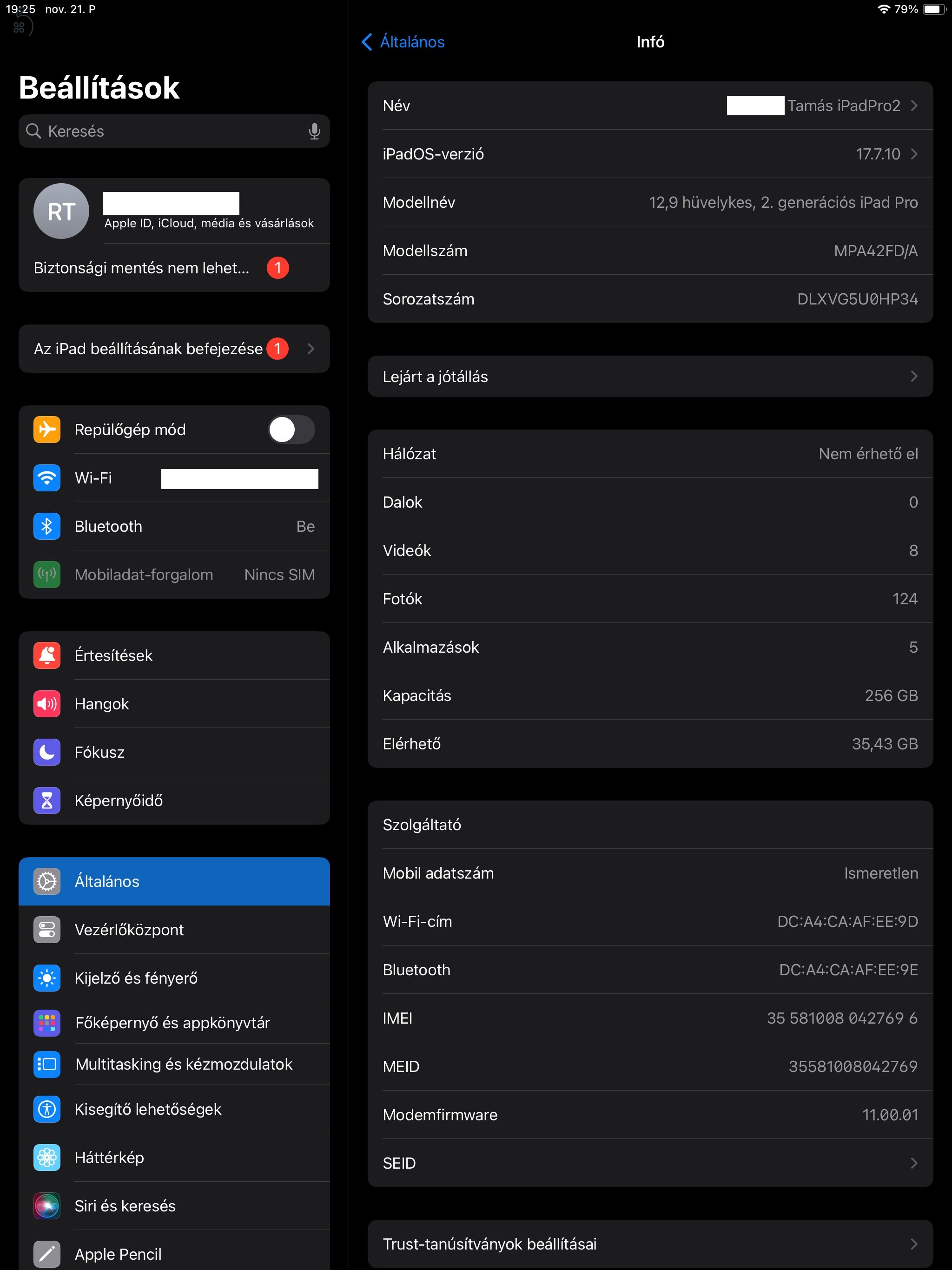952x1270 pixels.
Task: Tap the search microphone icon
Action: point(314,131)
